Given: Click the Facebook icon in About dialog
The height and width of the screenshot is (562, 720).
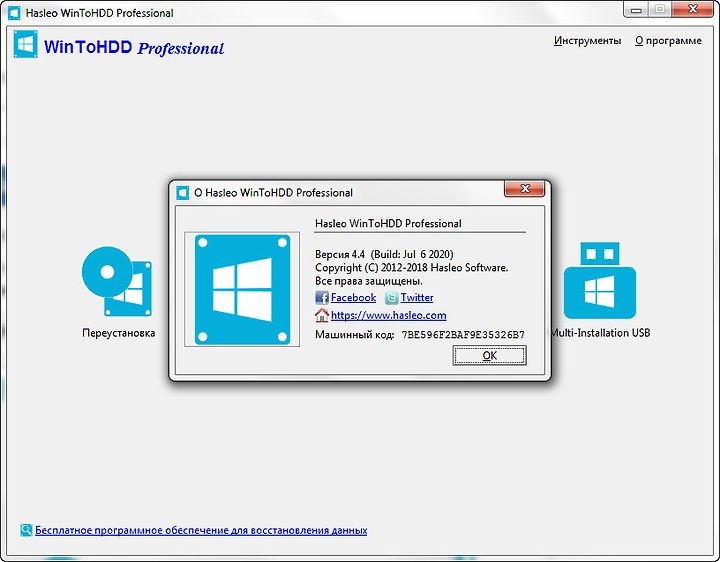Looking at the screenshot, I should coord(322,298).
